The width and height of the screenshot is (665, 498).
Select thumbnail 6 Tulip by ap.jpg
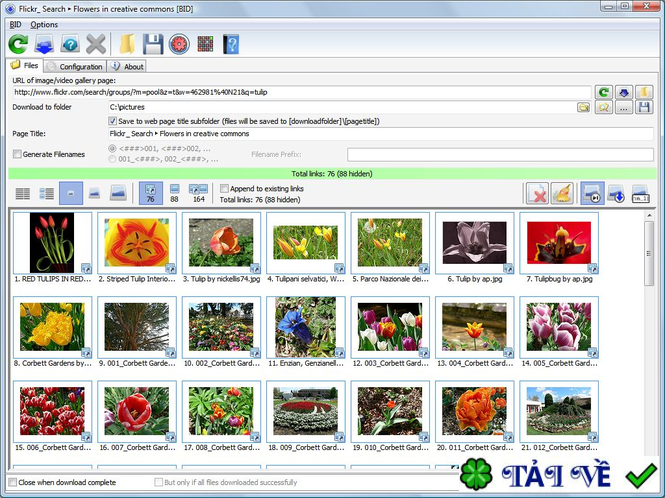475,243
